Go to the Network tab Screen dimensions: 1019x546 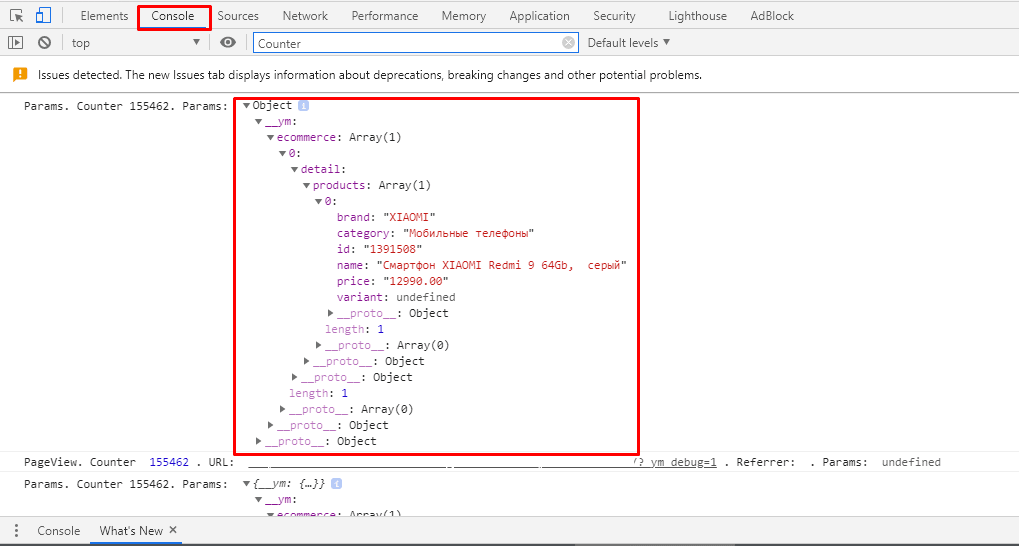305,16
